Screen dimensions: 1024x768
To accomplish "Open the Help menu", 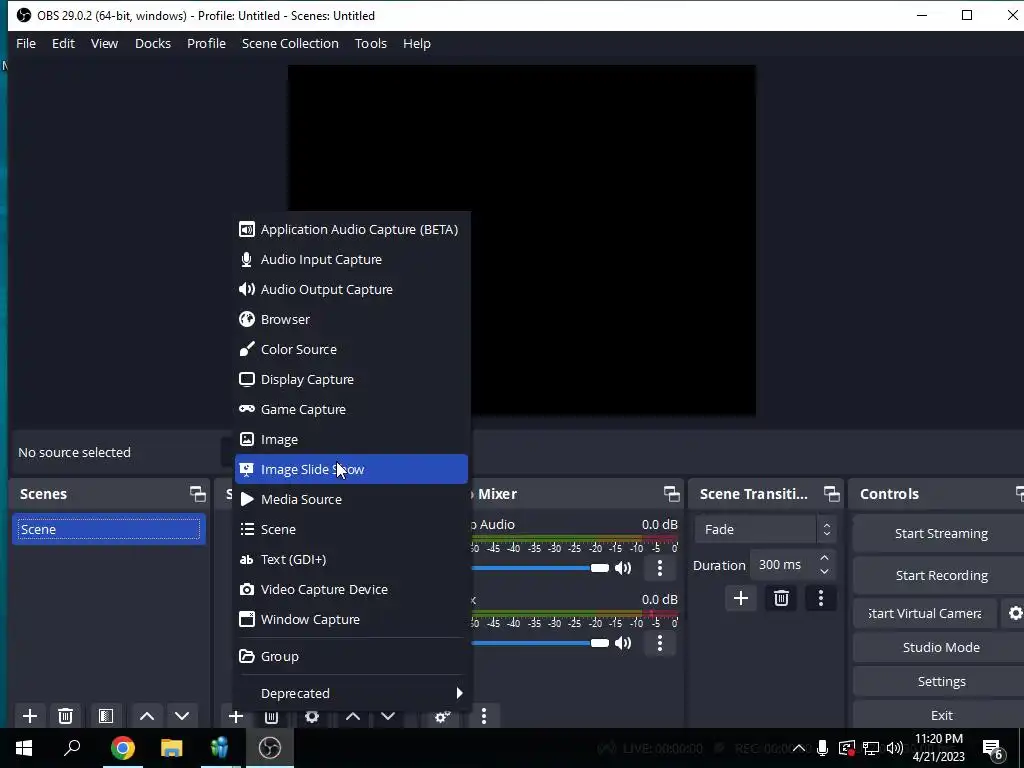I will [417, 44].
